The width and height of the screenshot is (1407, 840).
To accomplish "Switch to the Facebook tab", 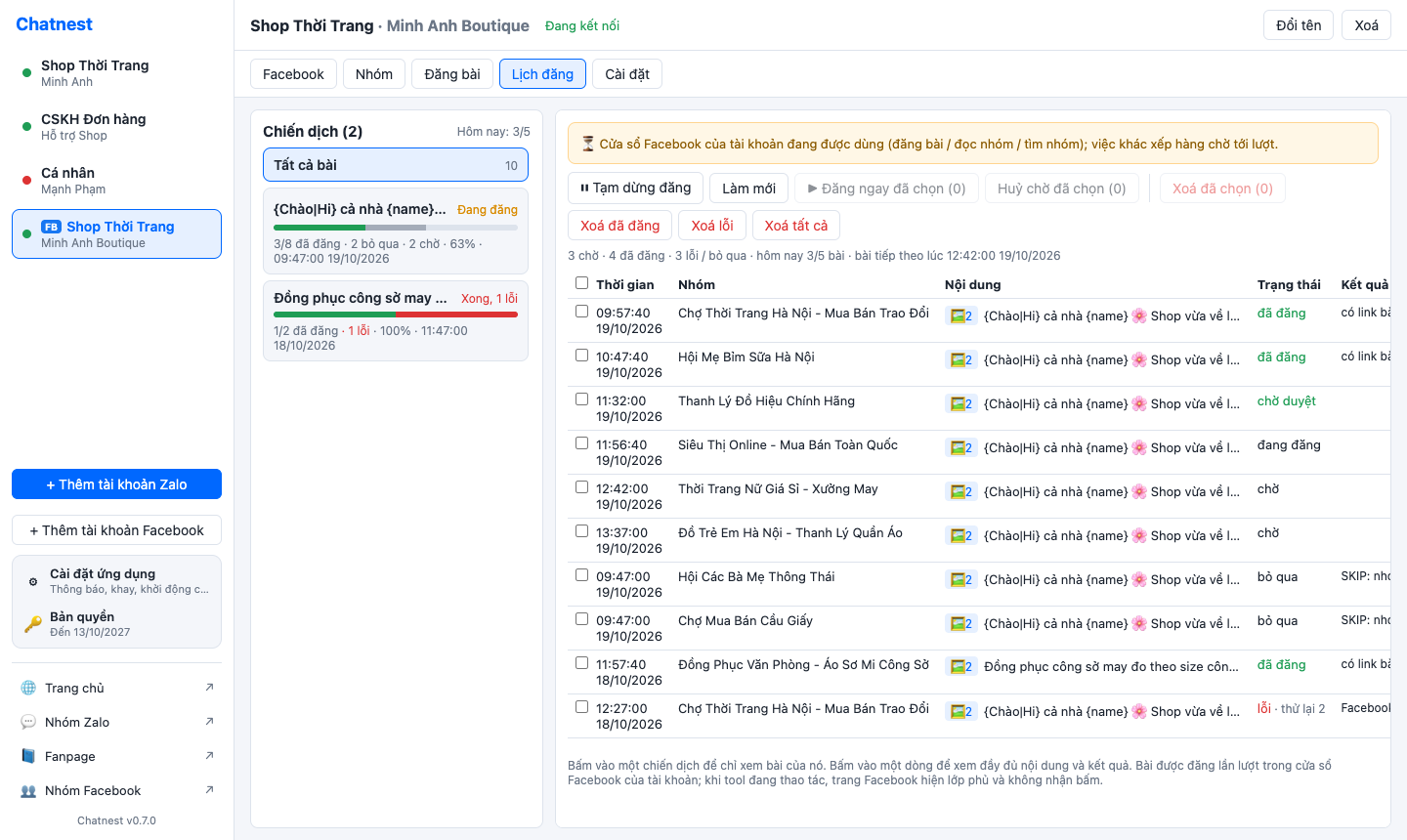I will click(x=293, y=74).
